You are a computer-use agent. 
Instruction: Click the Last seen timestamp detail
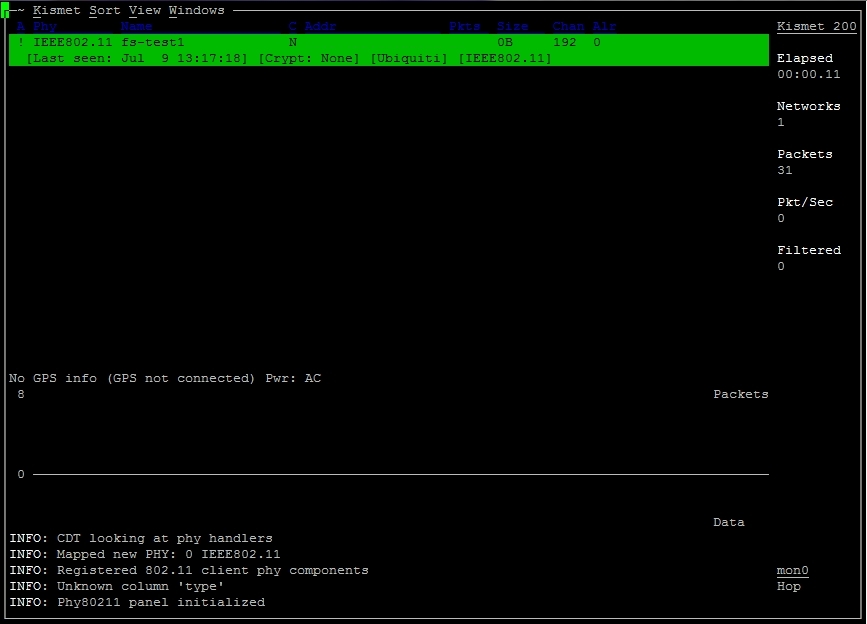tap(137, 59)
